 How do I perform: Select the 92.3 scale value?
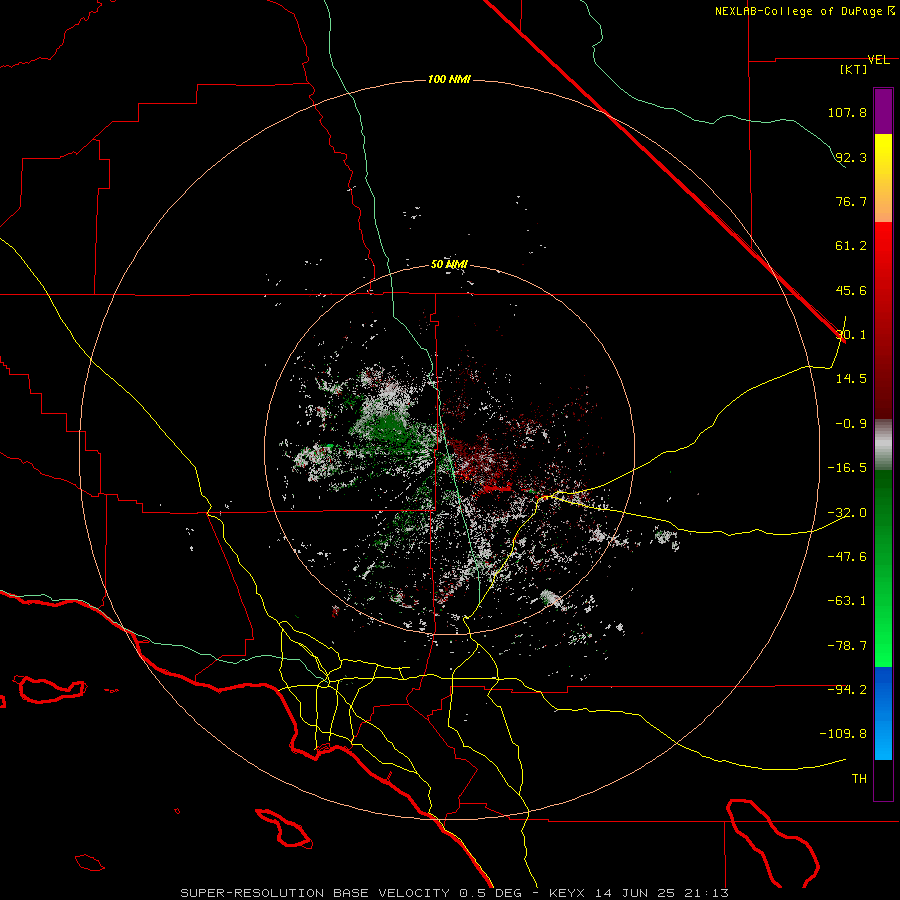coord(851,157)
